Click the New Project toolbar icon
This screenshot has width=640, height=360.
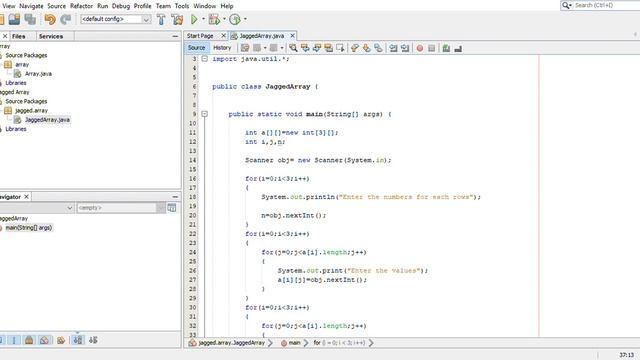pyautogui.click(x=1, y=19)
